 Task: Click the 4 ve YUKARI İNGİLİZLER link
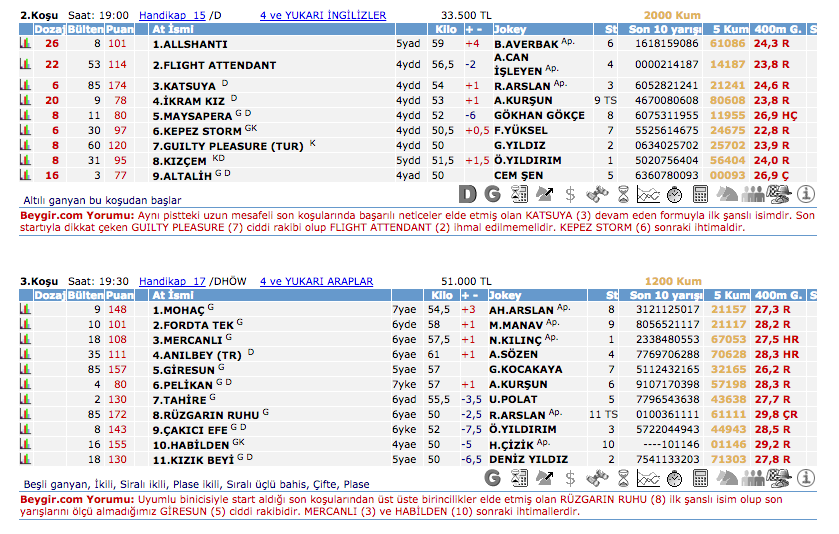coord(322,16)
